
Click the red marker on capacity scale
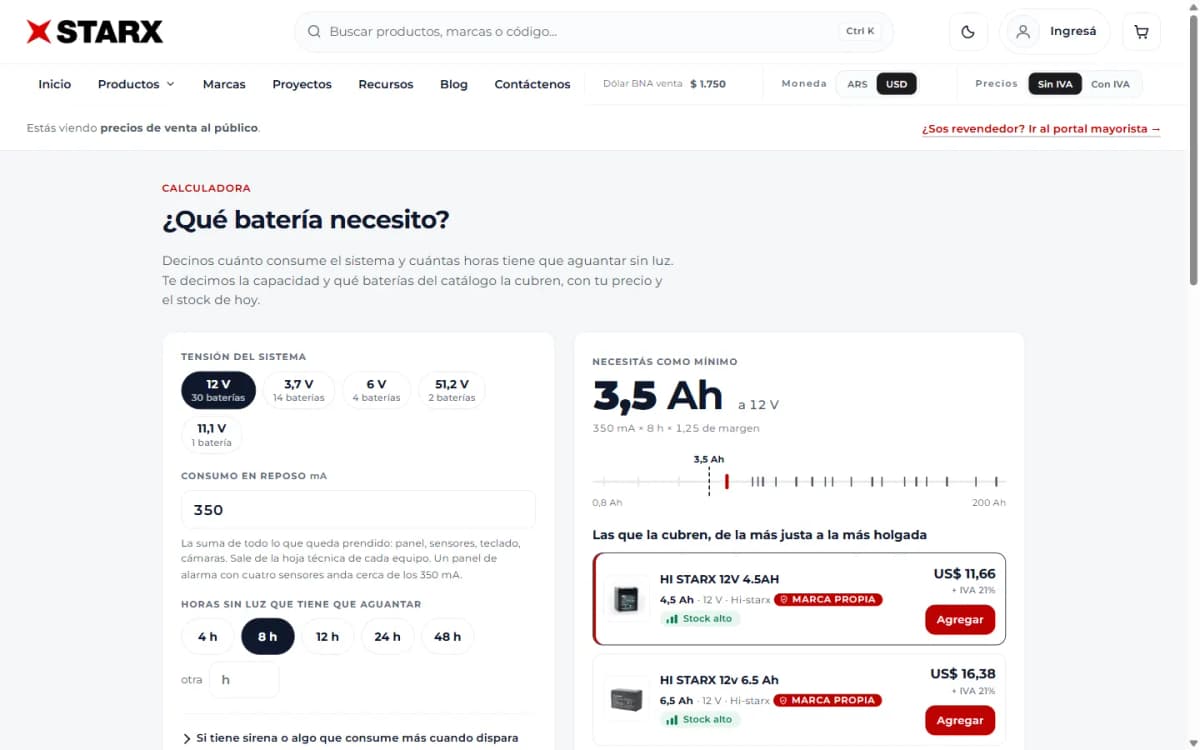[727, 481]
